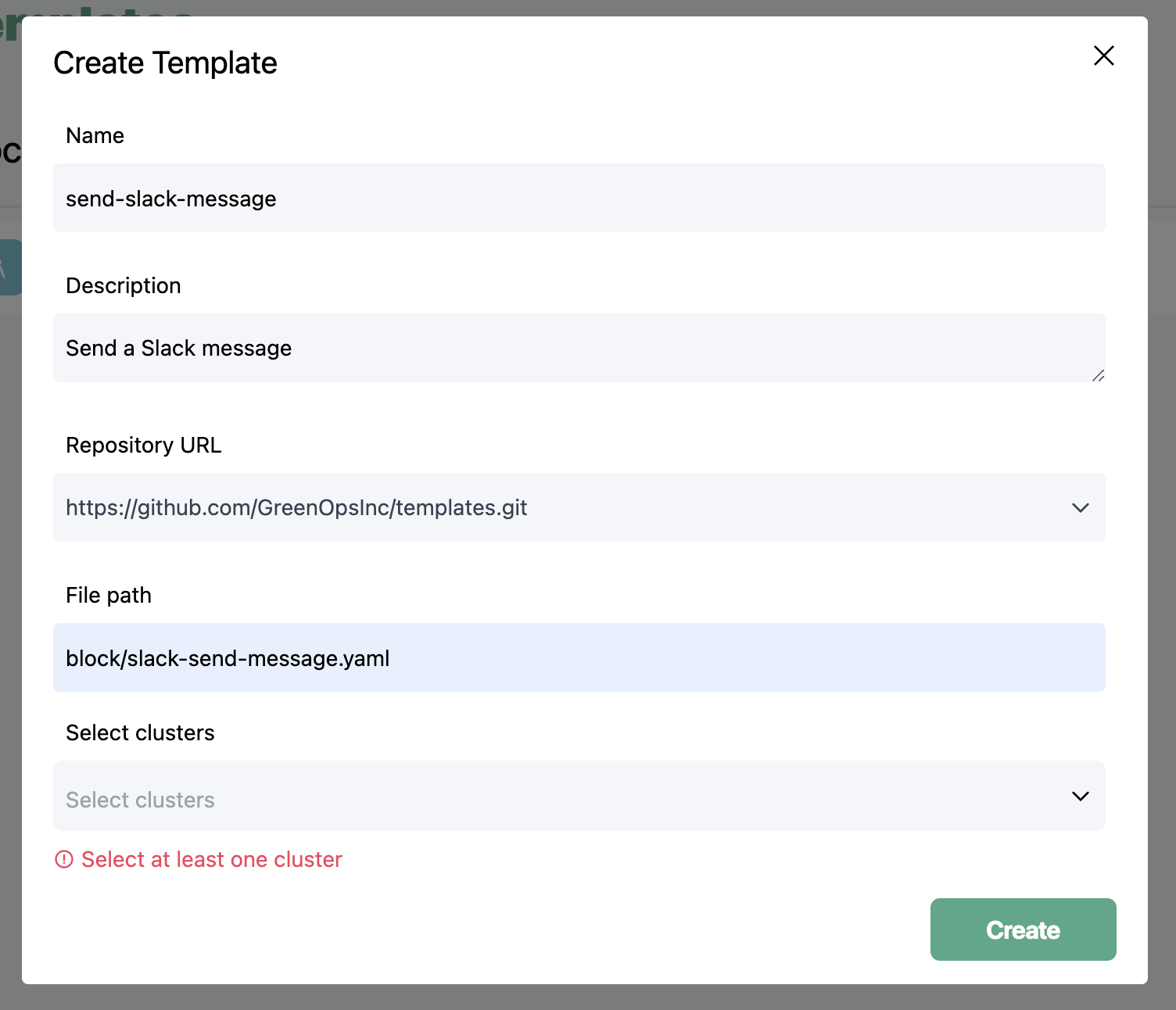1176x1010 pixels.
Task: Click the Name input field
Action: click(579, 198)
